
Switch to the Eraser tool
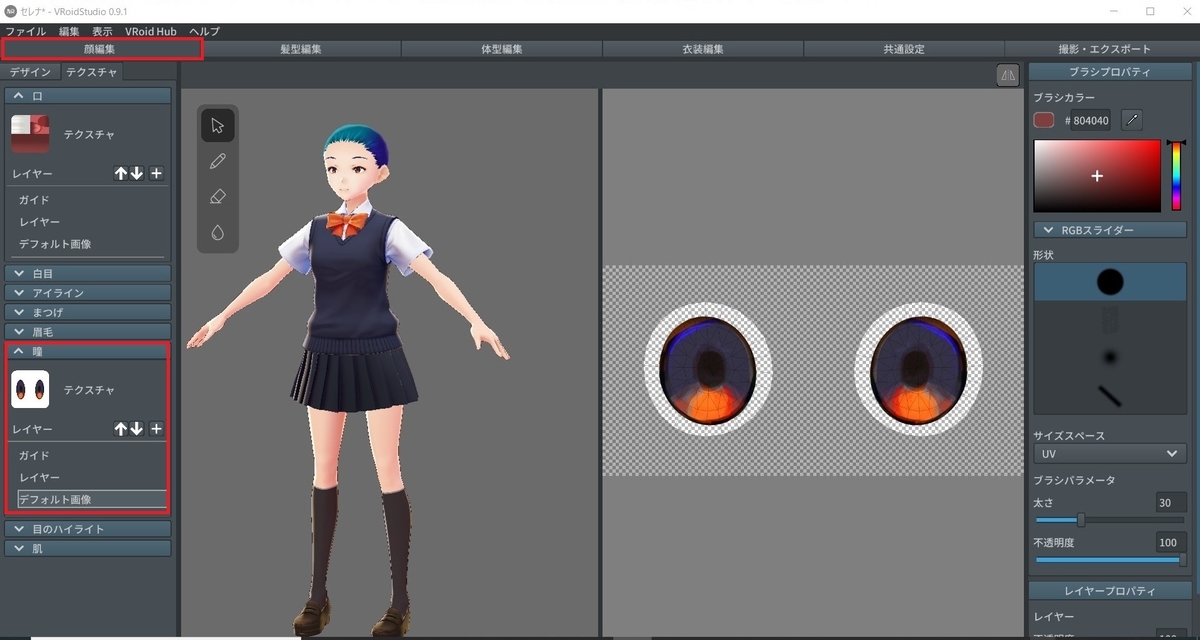pyautogui.click(x=217, y=196)
